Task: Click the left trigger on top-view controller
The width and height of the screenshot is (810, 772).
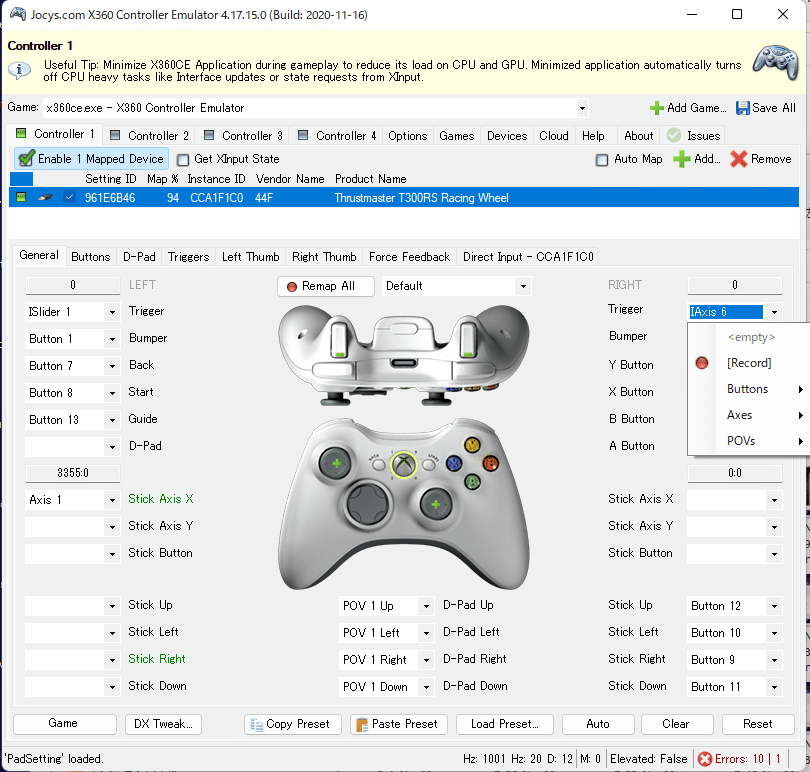Action: [x=339, y=339]
